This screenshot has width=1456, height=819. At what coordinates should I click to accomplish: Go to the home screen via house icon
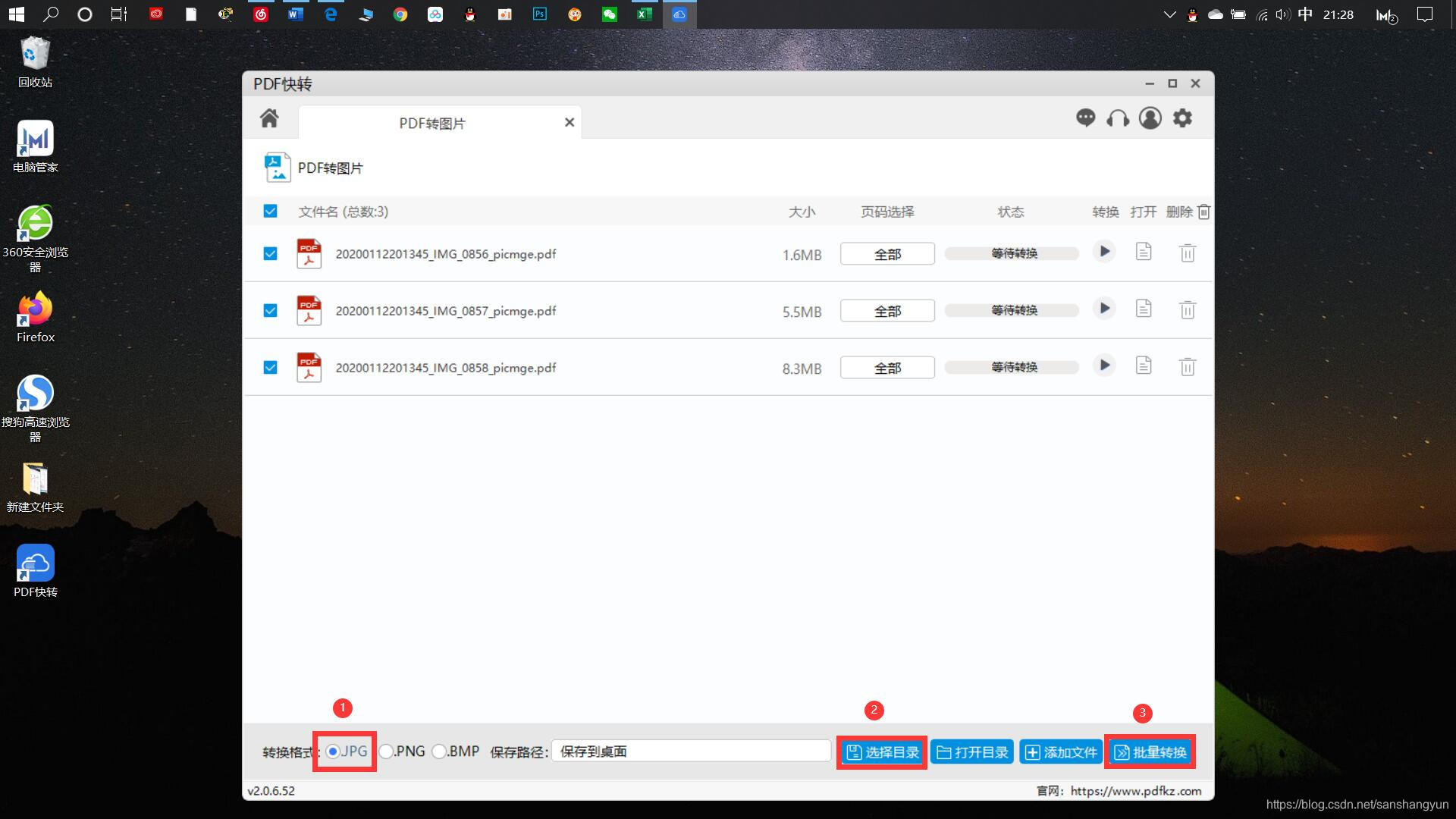(269, 118)
